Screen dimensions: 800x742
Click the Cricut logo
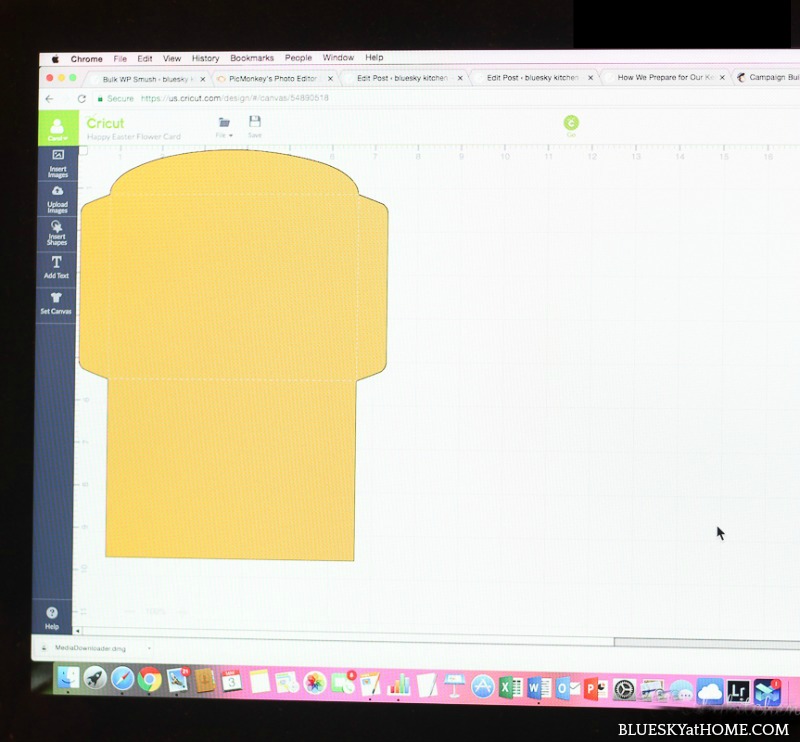(105, 123)
